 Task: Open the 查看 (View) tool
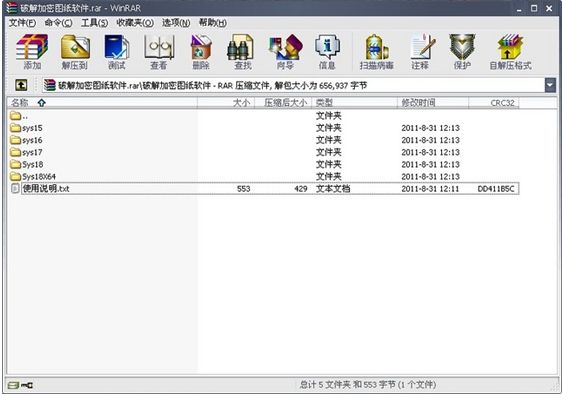159,52
